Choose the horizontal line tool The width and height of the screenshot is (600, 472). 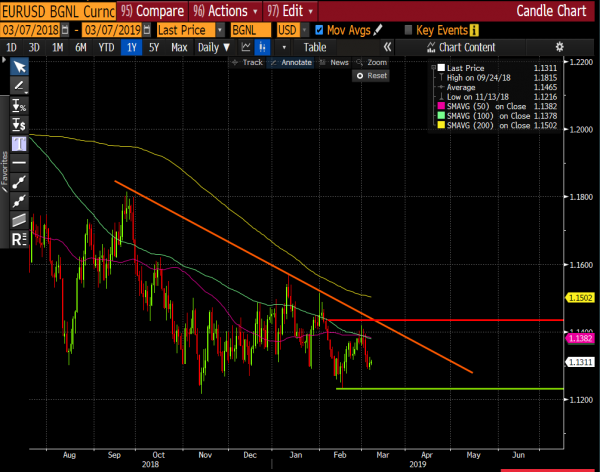(x=19, y=163)
